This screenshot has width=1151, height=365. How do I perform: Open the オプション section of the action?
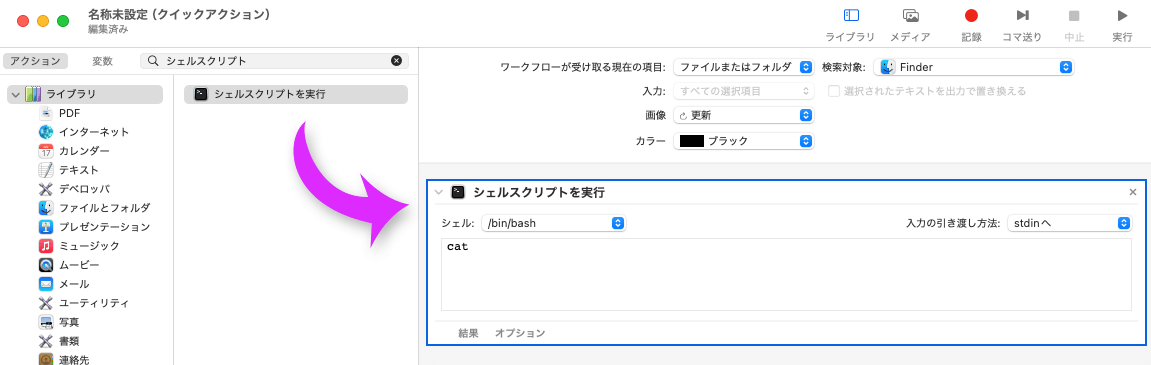(x=520, y=333)
